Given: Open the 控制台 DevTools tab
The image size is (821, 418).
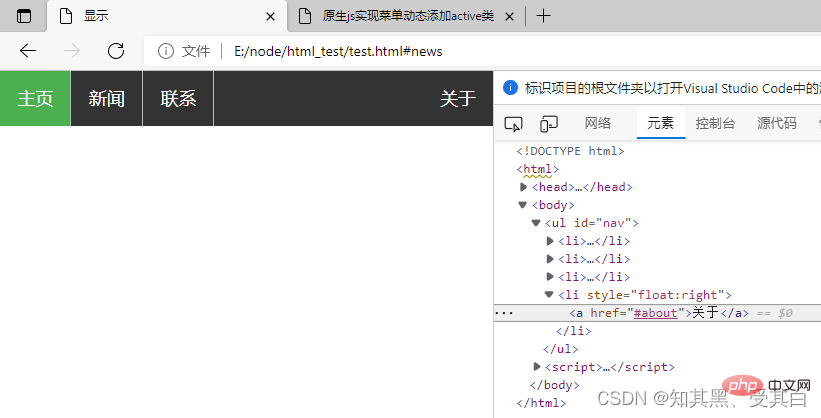Looking at the screenshot, I should pos(715,123).
